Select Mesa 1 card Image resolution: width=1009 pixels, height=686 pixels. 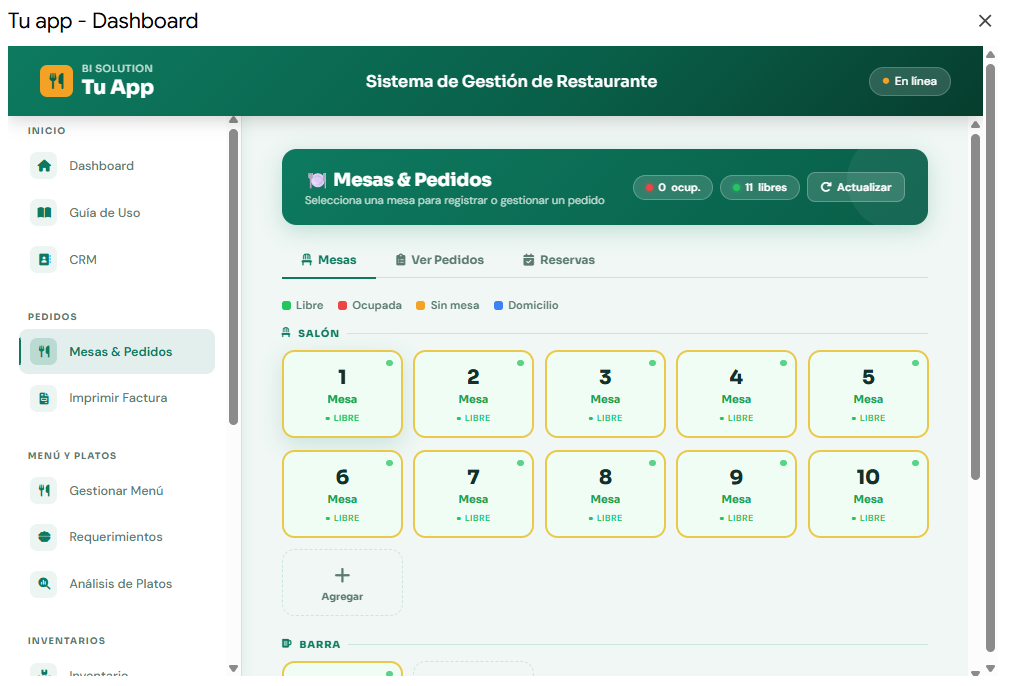[x=342, y=394]
